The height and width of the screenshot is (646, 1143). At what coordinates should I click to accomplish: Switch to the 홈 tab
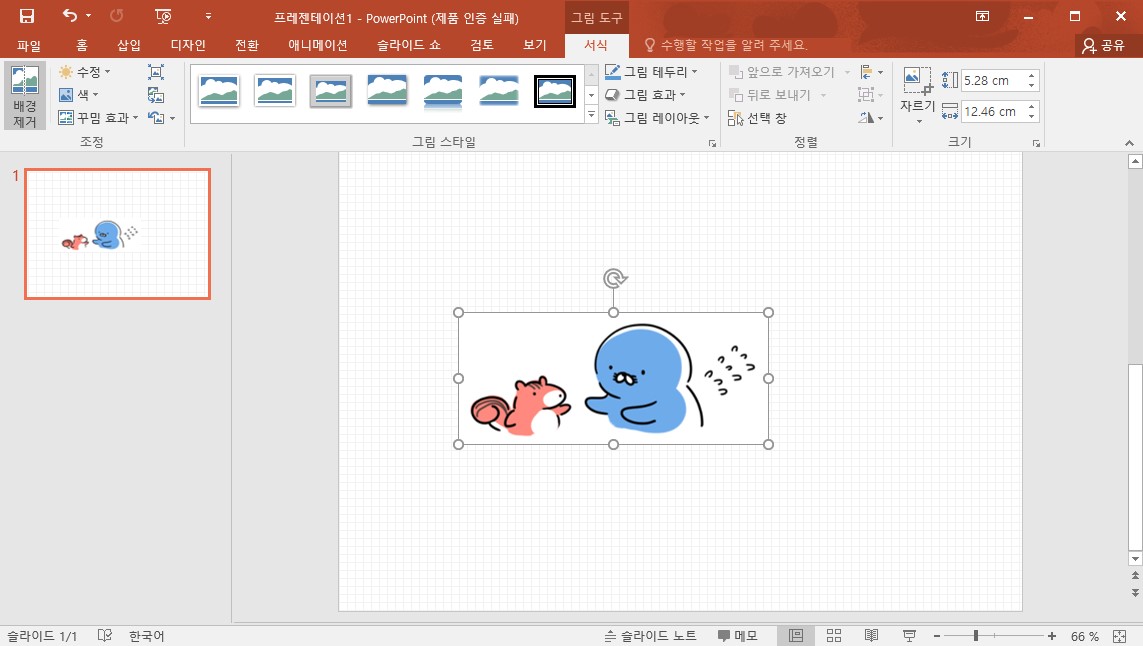[x=82, y=45]
